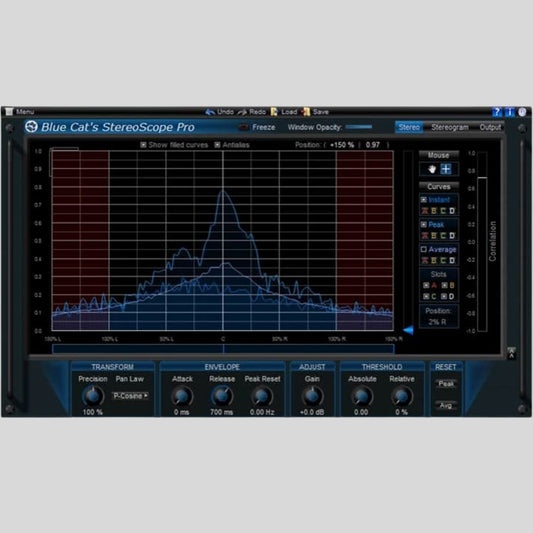Click the Curves section header
Screen dimensions: 533x533
click(439, 187)
